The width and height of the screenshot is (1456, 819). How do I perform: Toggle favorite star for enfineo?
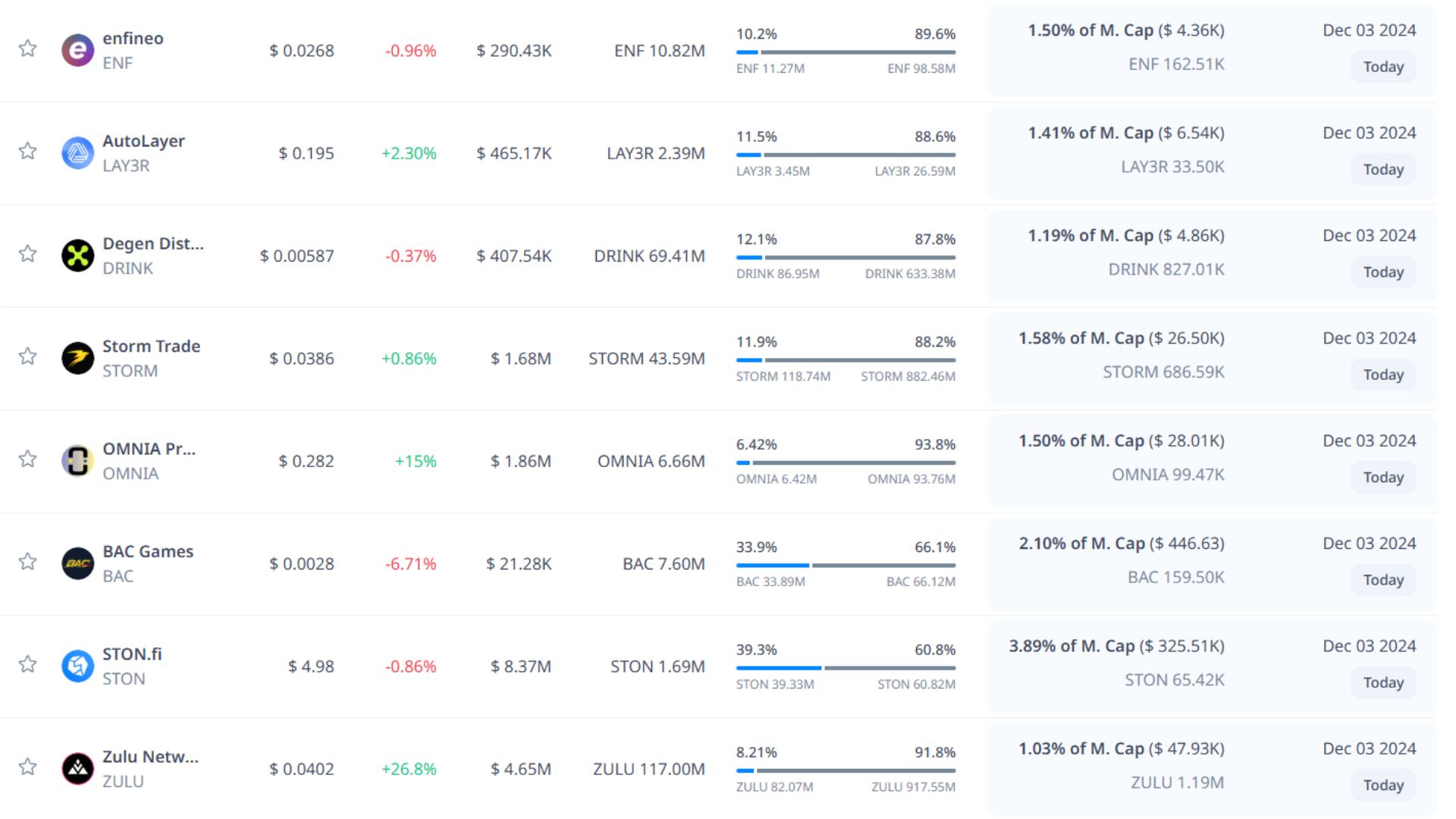click(x=28, y=49)
